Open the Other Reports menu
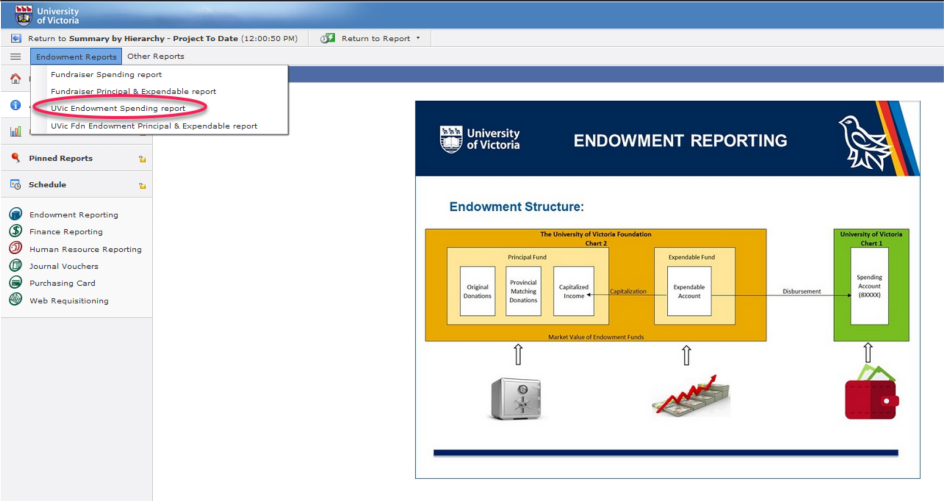The width and height of the screenshot is (944, 501). (156, 56)
